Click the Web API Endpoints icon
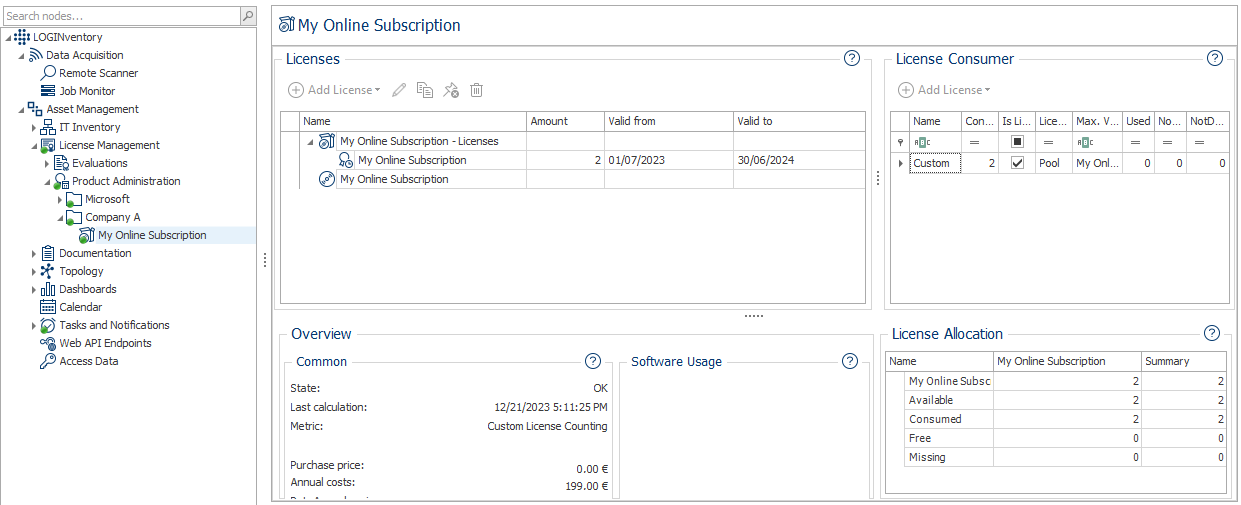This screenshot has height=505, width=1241. point(48,343)
